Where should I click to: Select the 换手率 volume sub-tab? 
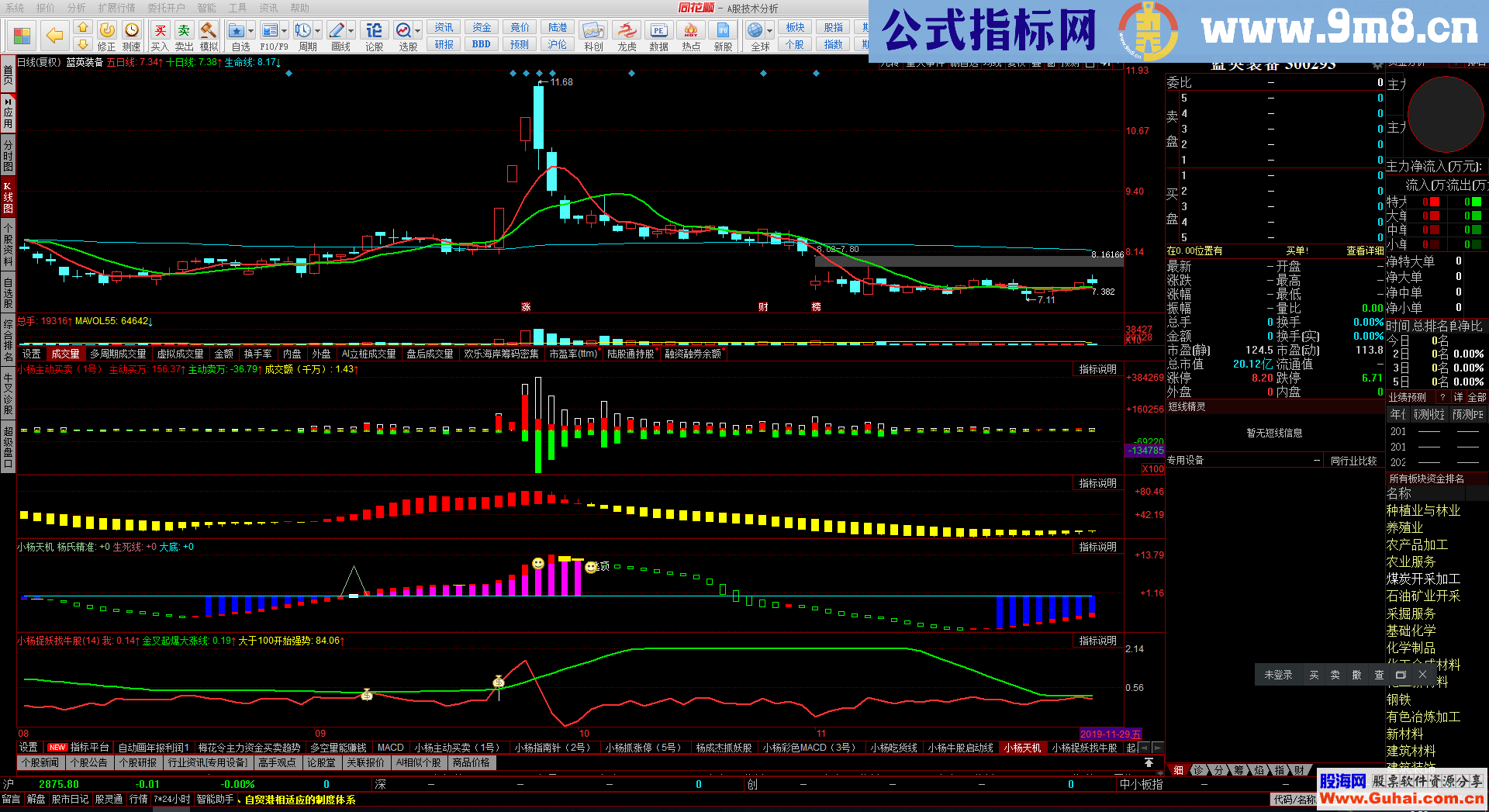[x=257, y=354]
